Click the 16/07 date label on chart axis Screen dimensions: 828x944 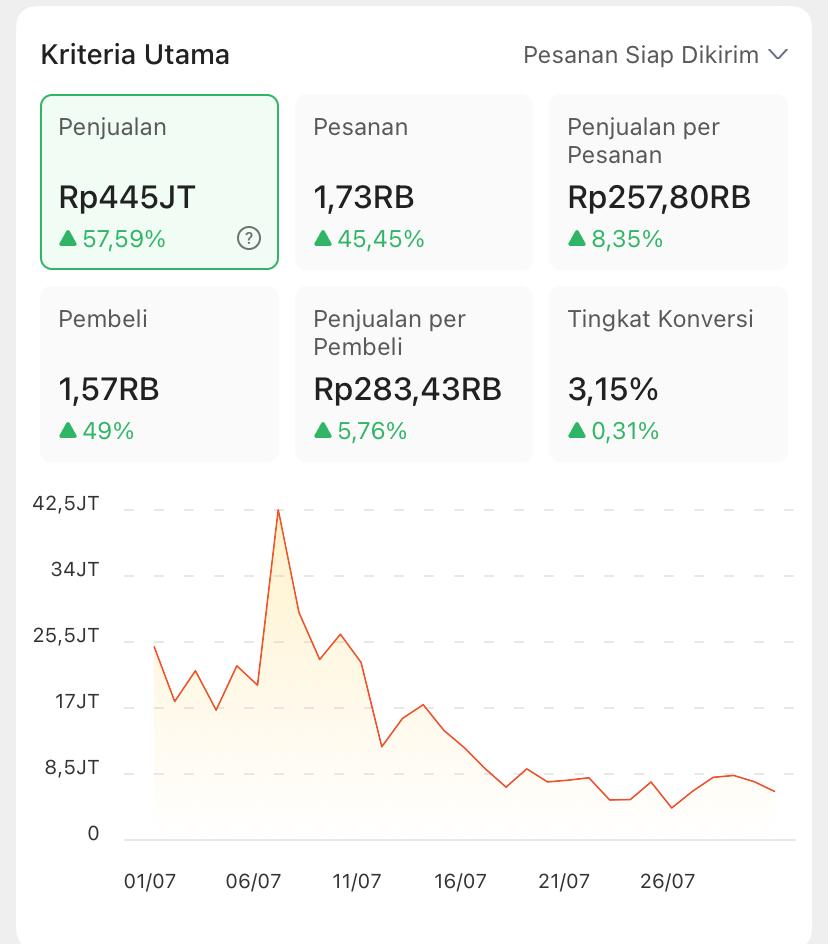click(x=460, y=881)
